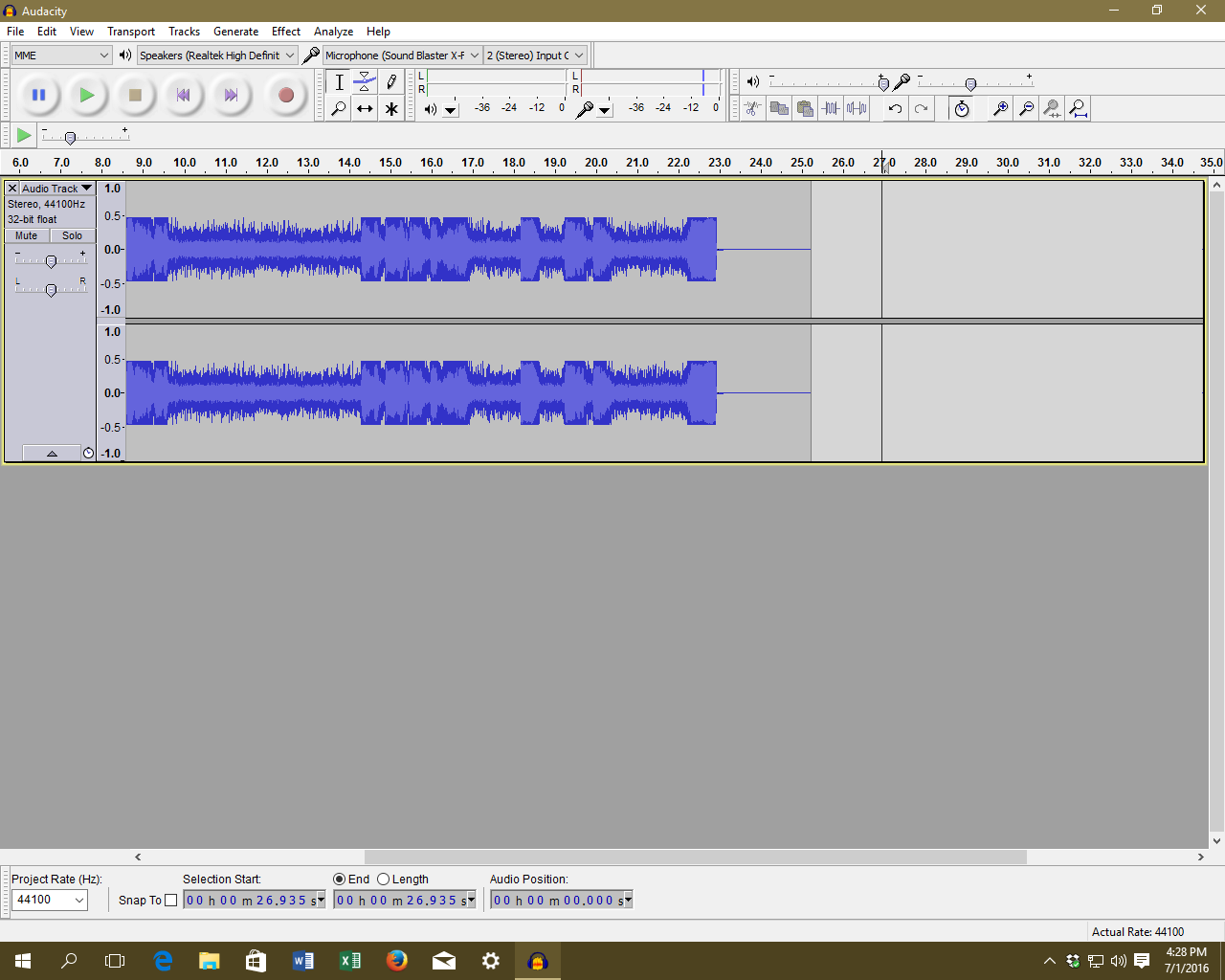Undo the last action
Screen dimensions: 1225x980
pyautogui.click(x=895, y=108)
